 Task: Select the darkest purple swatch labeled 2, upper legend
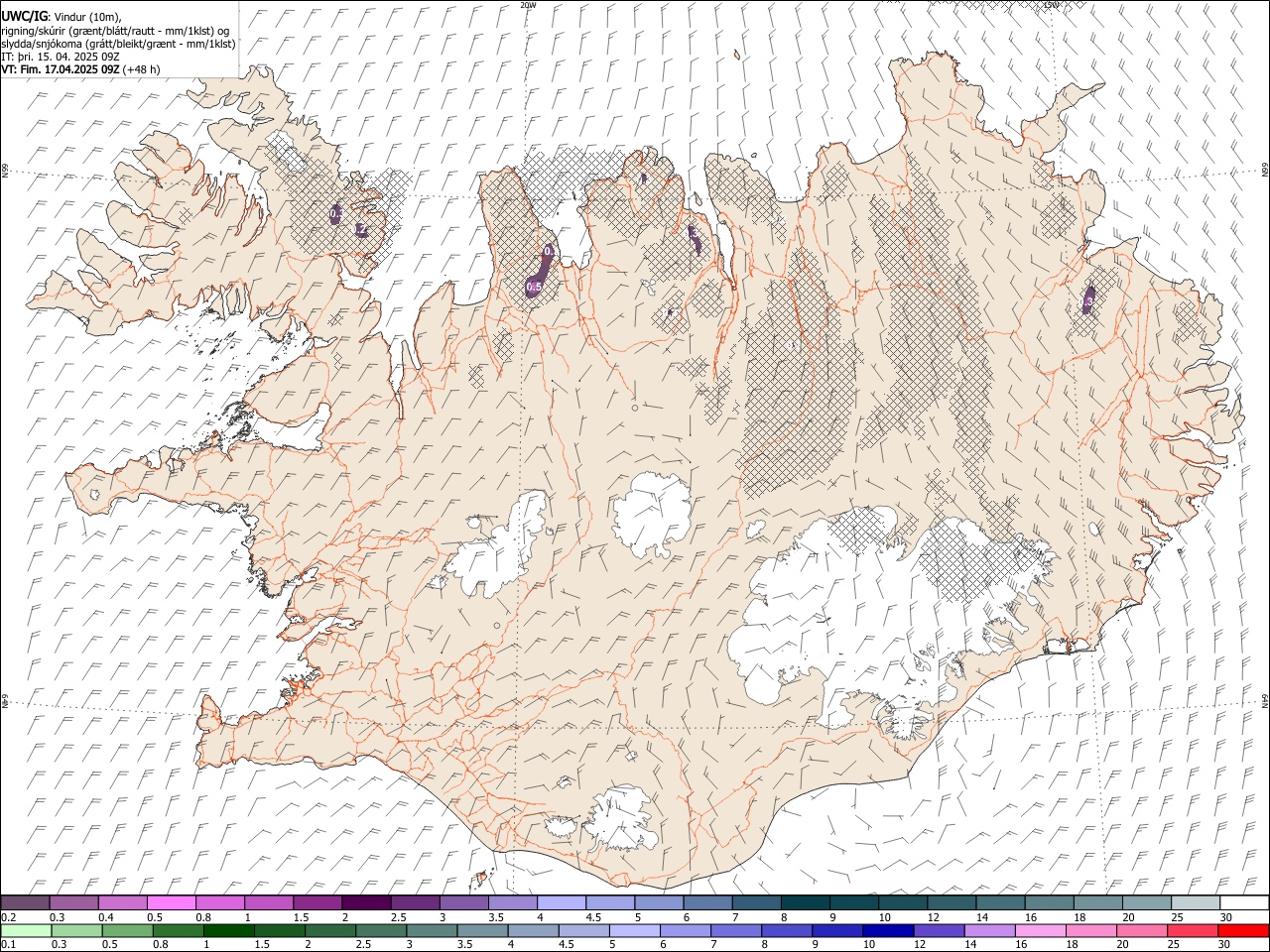[366, 902]
